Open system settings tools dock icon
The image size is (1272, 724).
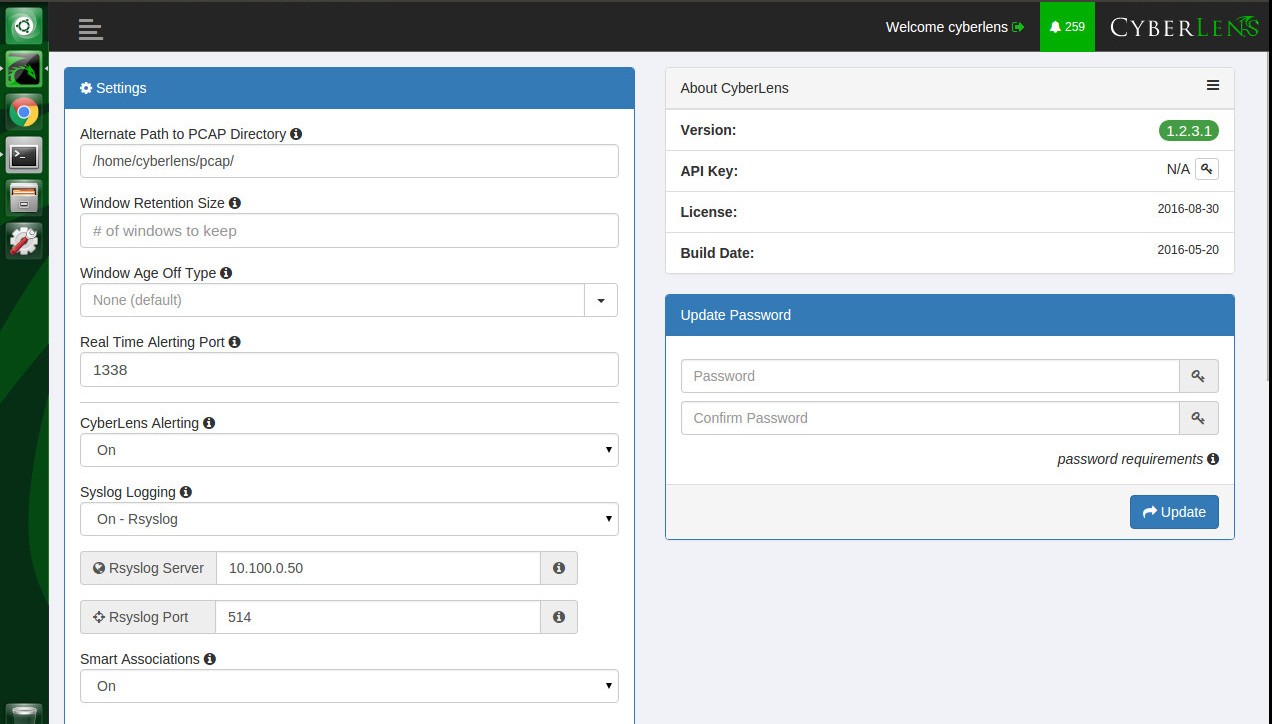(x=24, y=241)
